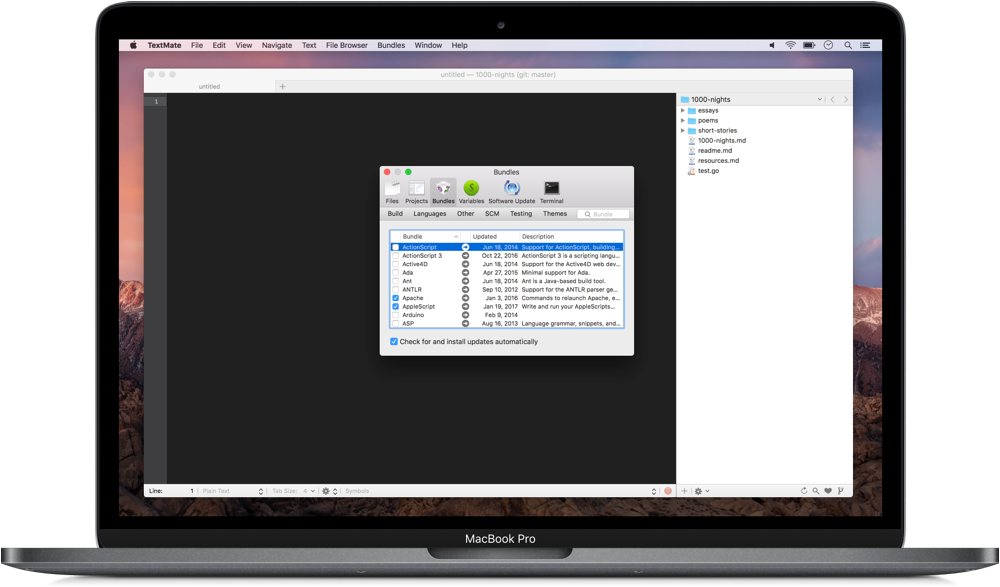This screenshot has height=587, width=1000.
Task: Select the untitled document tab
Action: tap(209, 86)
